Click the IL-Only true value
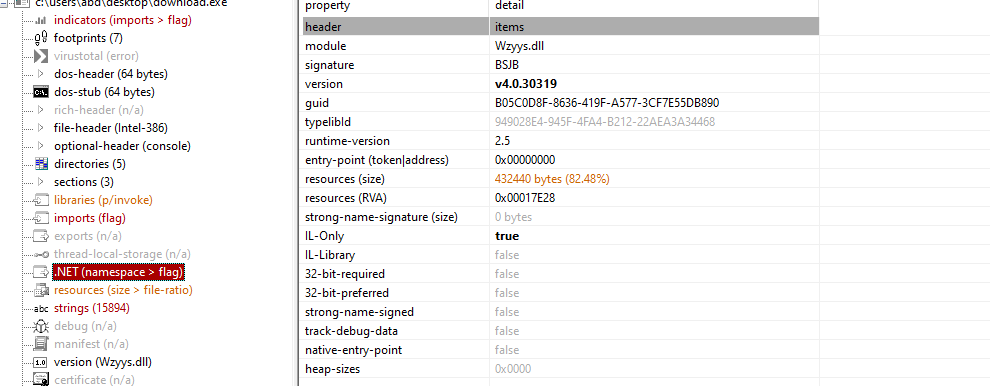Viewport: 990px width, 386px height. 507,236
